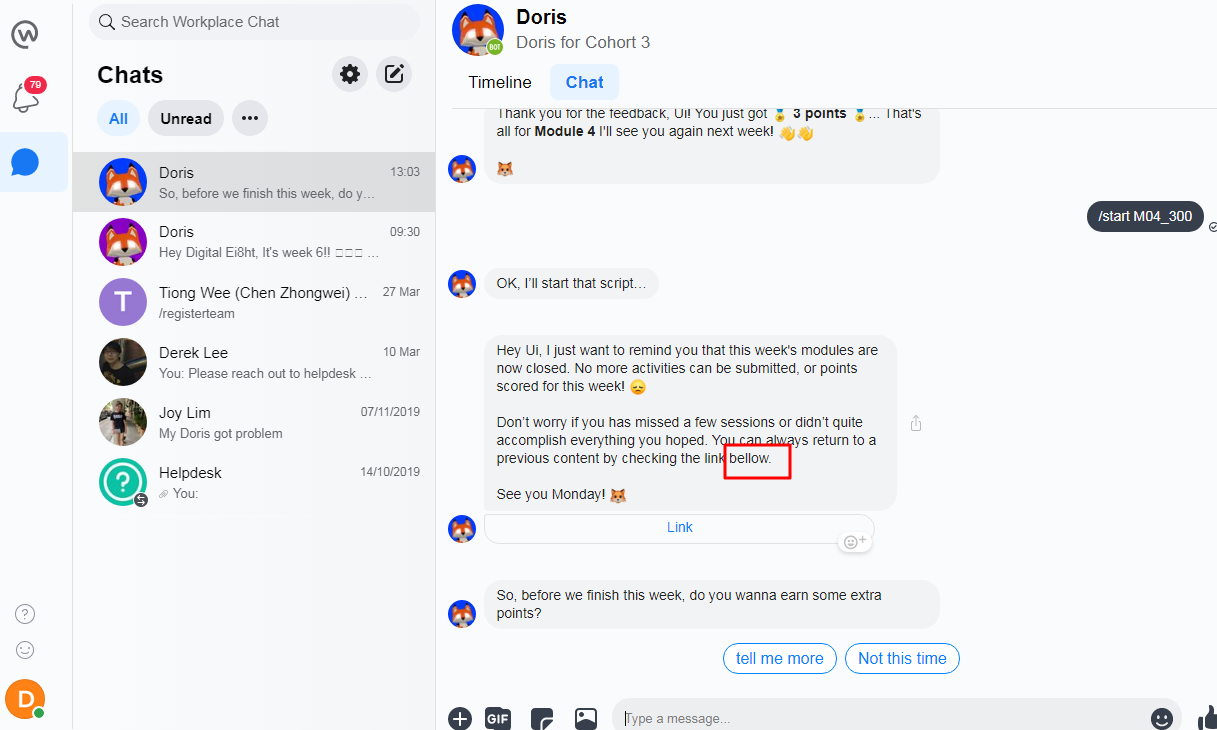Open the Link button under Doris's message
Screen dimensions: 1217x730
point(679,527)
